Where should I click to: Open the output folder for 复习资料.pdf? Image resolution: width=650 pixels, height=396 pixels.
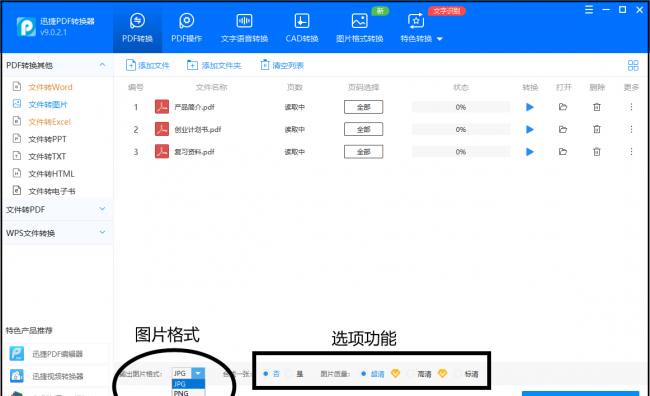pyautogui.click(x=563, y=152)
